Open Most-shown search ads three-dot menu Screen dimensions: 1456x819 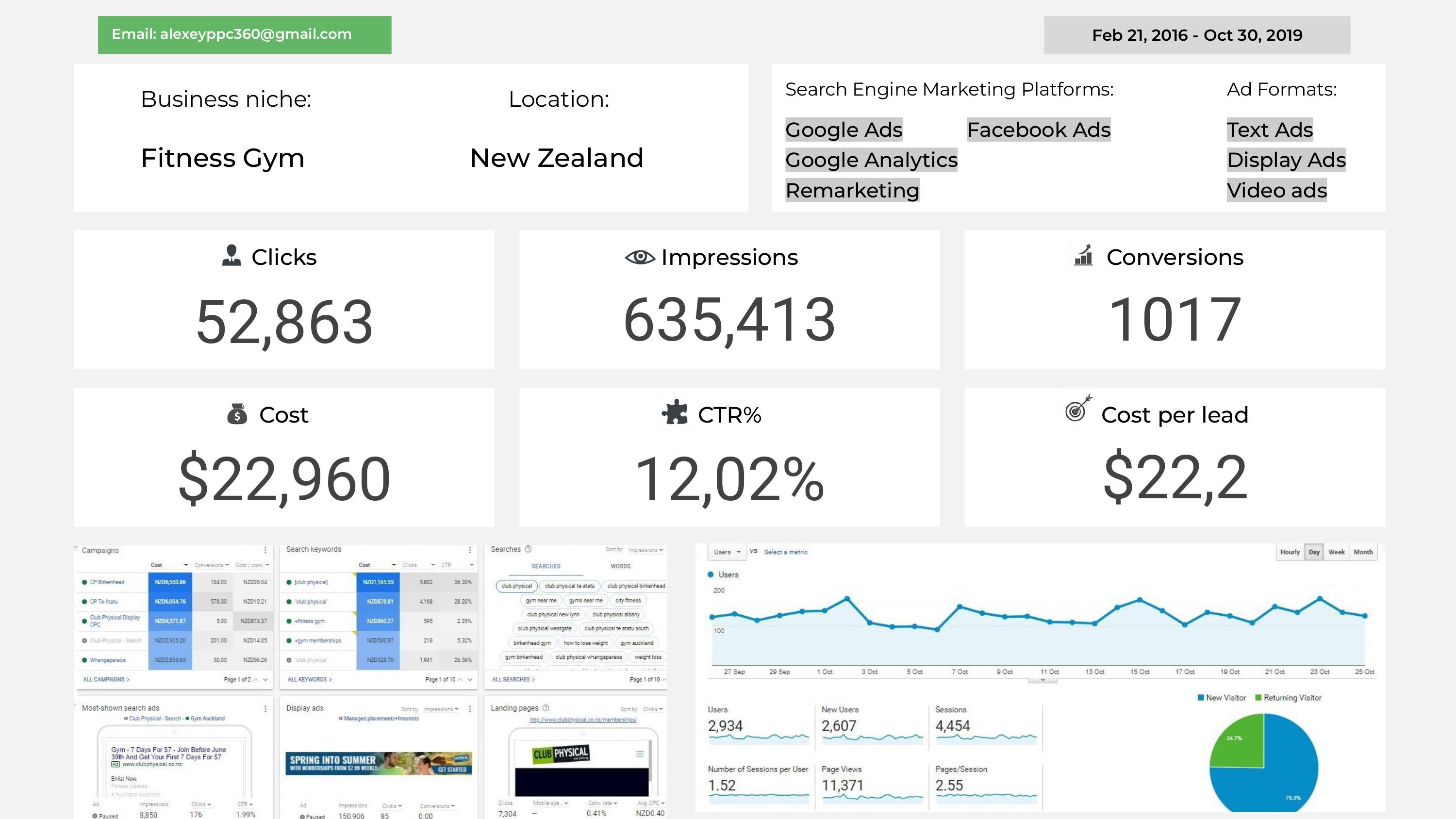click(265, 708)
